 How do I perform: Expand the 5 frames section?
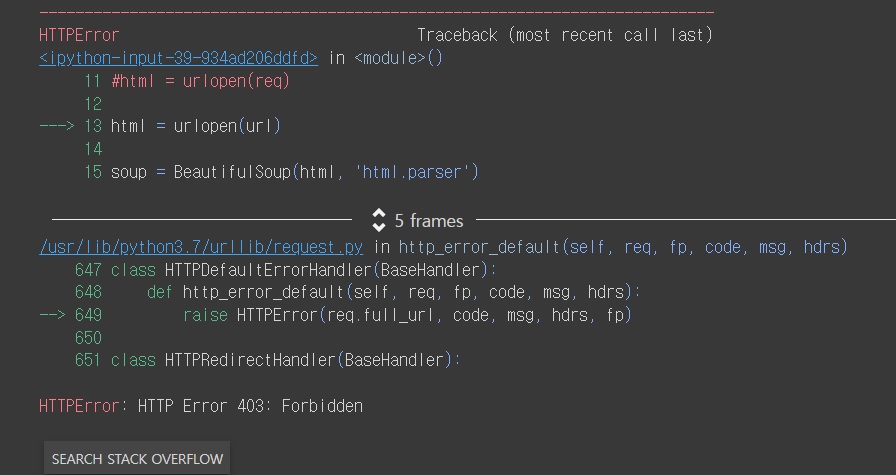[x=418, y=221]
